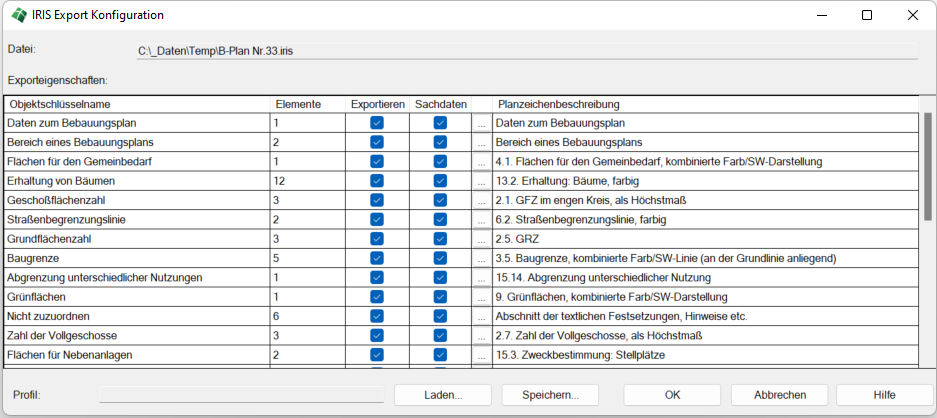The height and width of the screenshot is (418, 937).
Task: Open ellipsis button for Flächen für Nebenanlagen row
Action: 481,355
